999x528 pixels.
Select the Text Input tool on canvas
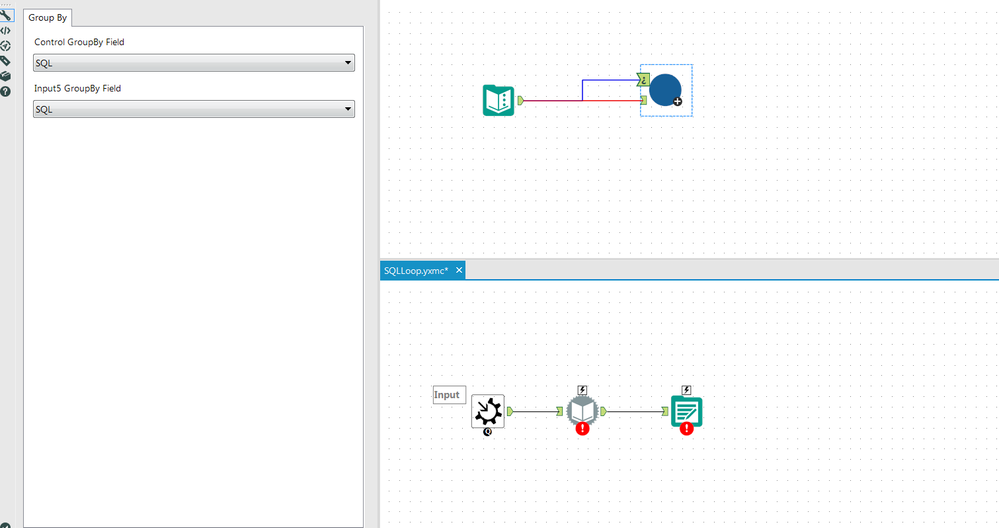(x=498, y=100)
